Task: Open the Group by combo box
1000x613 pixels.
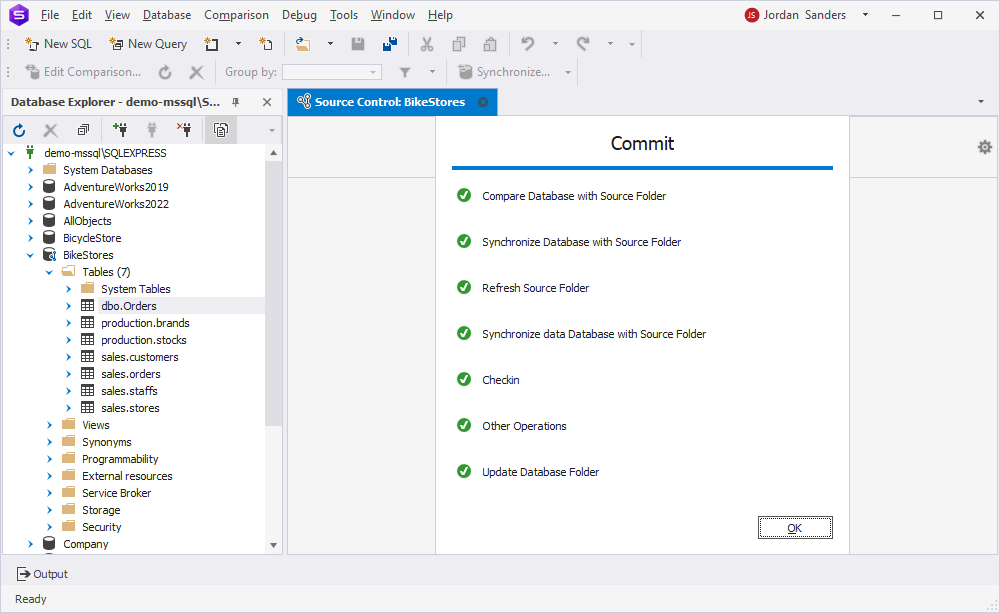Action: coord(332,72)
